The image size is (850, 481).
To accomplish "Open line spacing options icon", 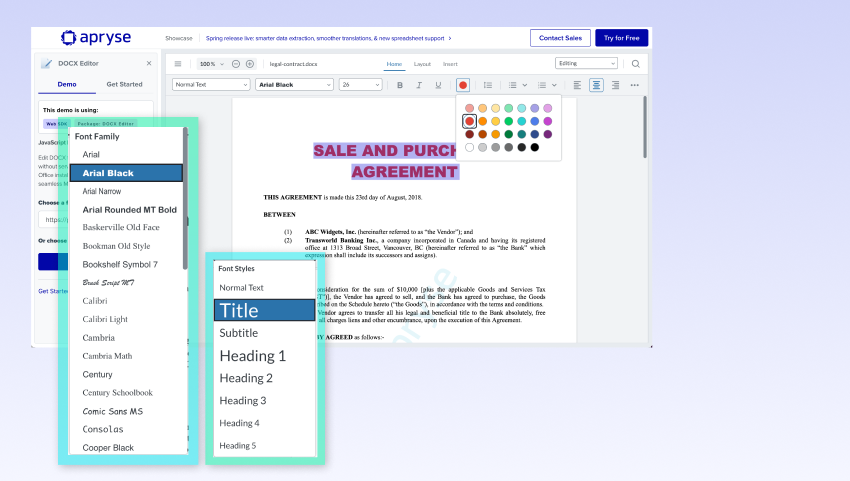I will [x=488, y=85].
